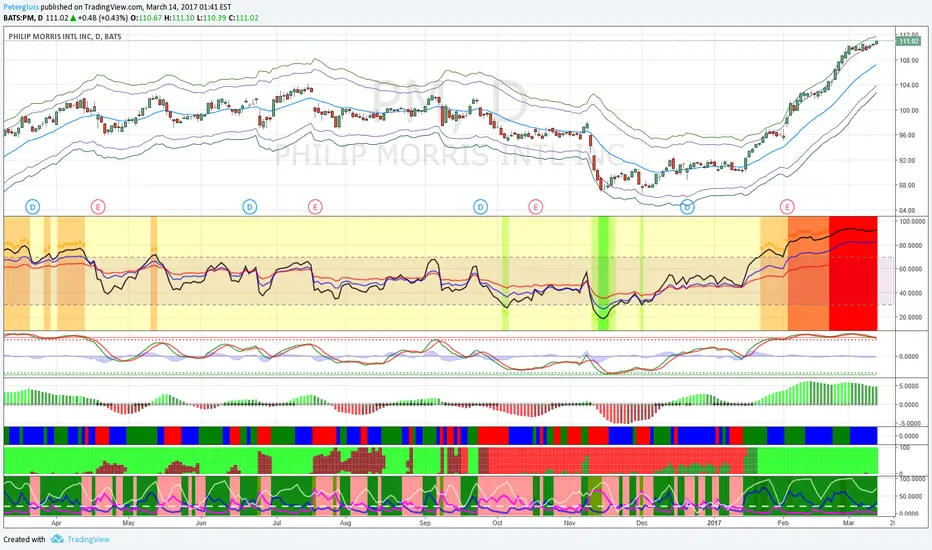Open the Peterguis author profile link
This screenshot has width=932, height=550.
(21, 7)
